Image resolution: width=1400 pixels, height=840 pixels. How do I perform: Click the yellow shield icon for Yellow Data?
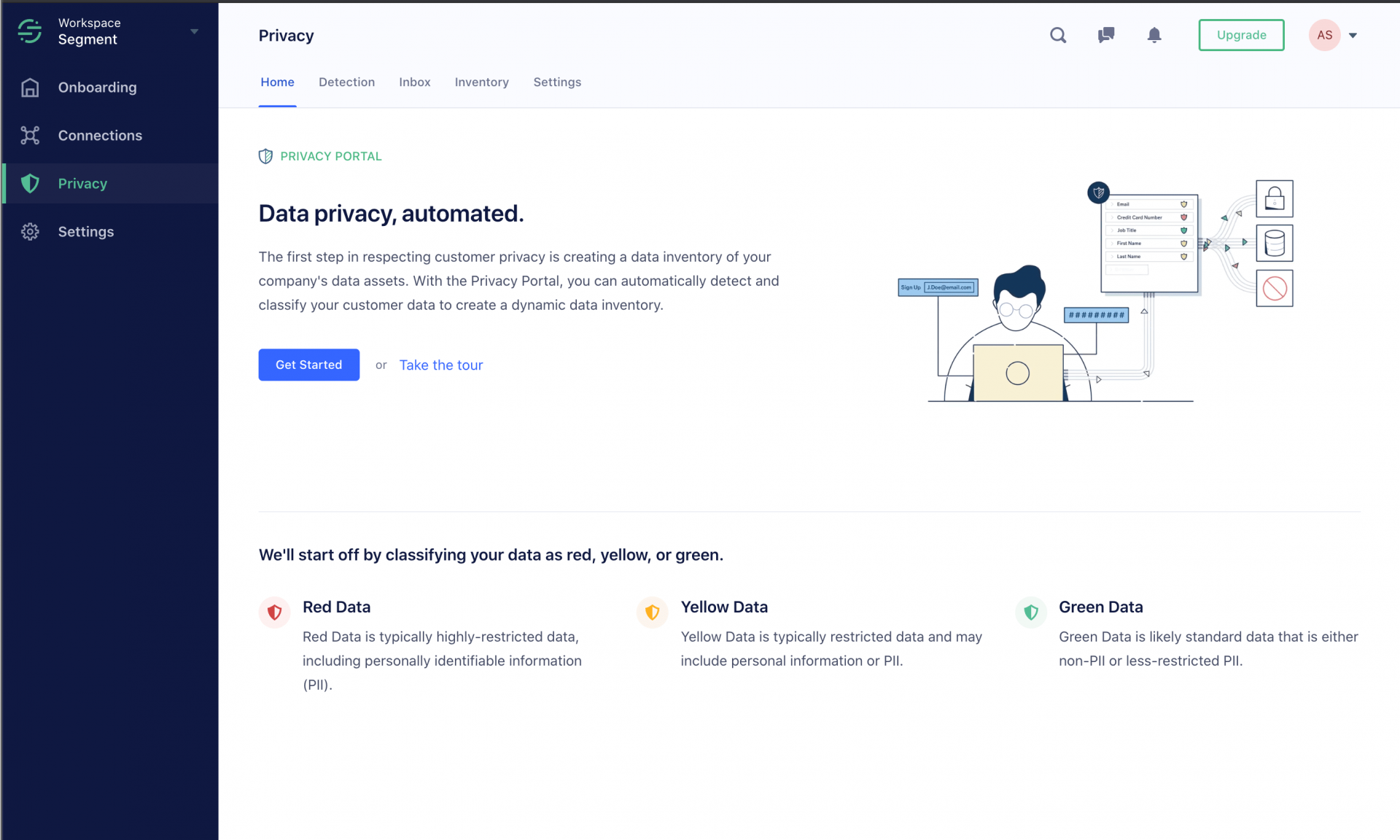point(653,612)
